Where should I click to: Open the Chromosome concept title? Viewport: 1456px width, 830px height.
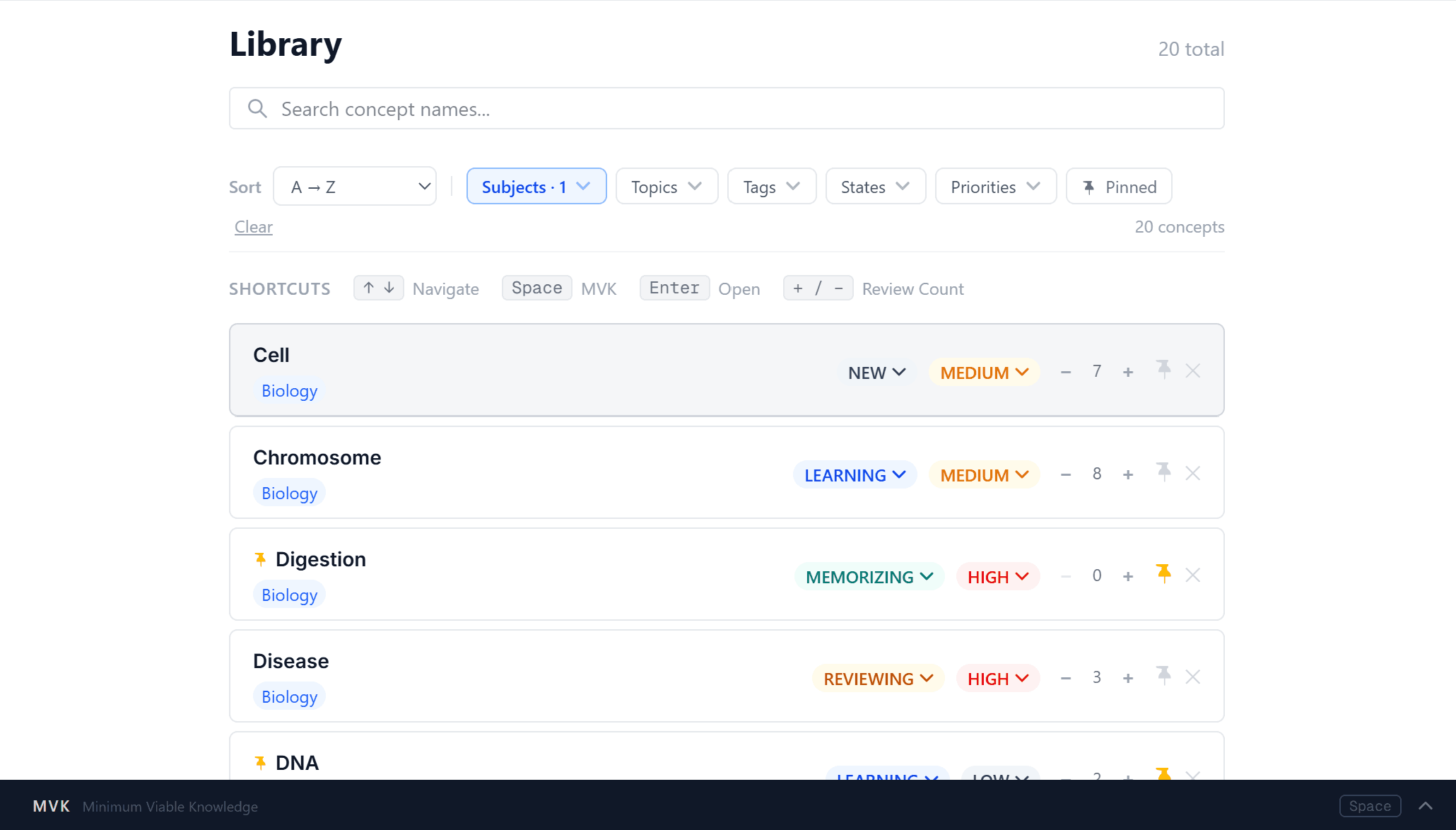(x=317, y=457)
